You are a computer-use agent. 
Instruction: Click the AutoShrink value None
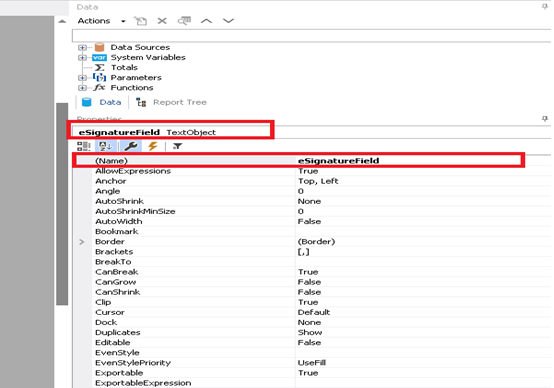tap(309, 201)
